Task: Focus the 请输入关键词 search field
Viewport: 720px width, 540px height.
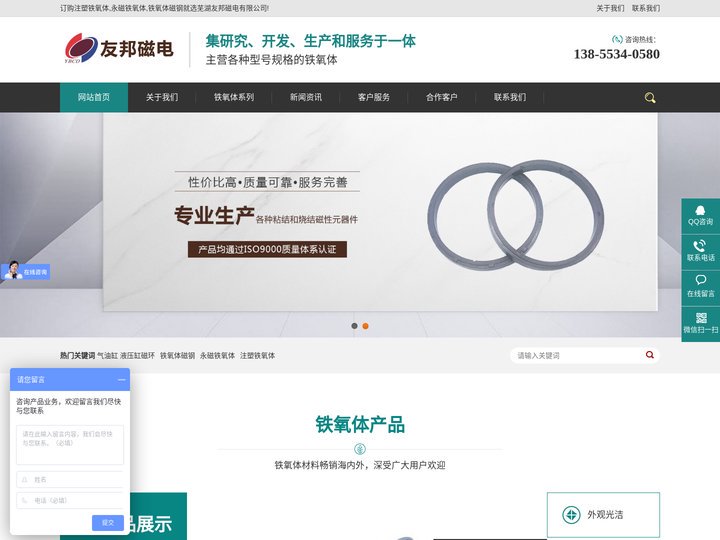Action: point(576,355)
